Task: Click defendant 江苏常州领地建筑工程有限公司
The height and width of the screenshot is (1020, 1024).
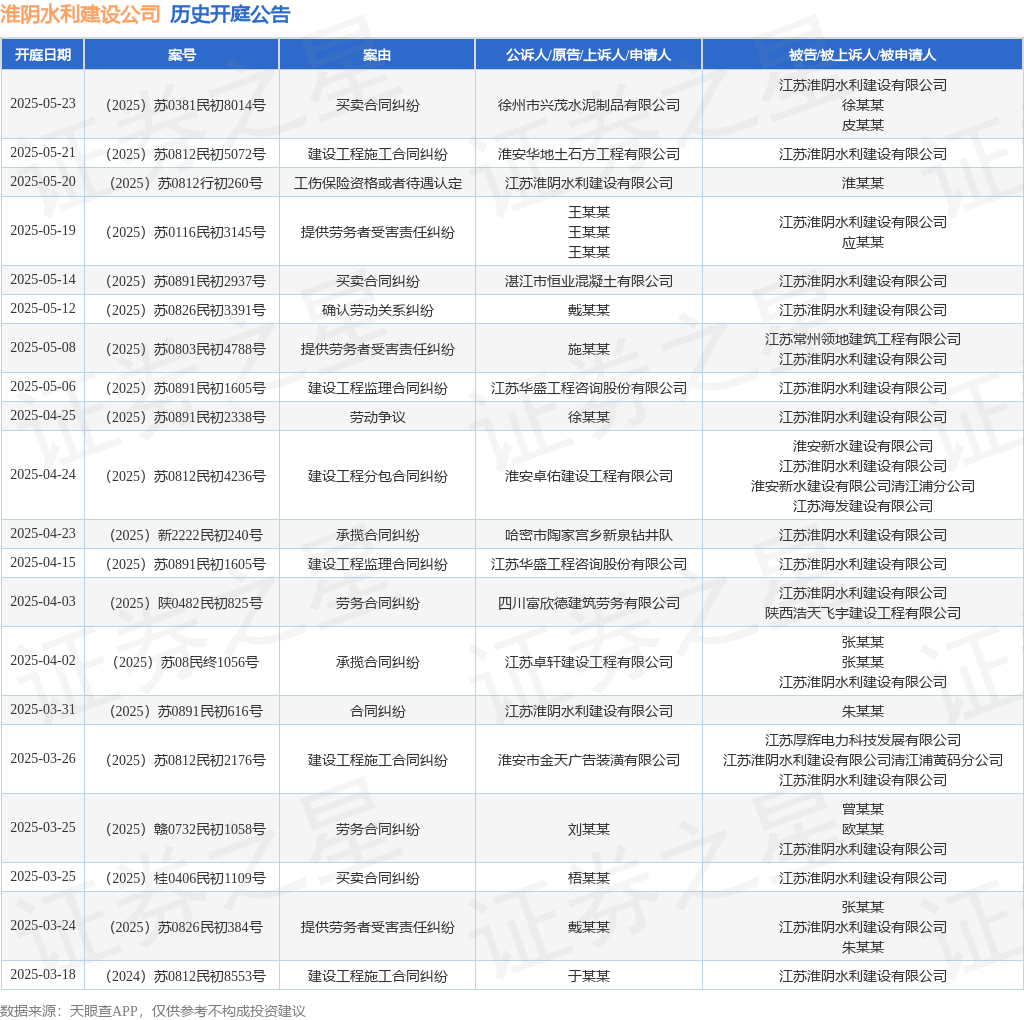Action: click(x=863, y=339)
